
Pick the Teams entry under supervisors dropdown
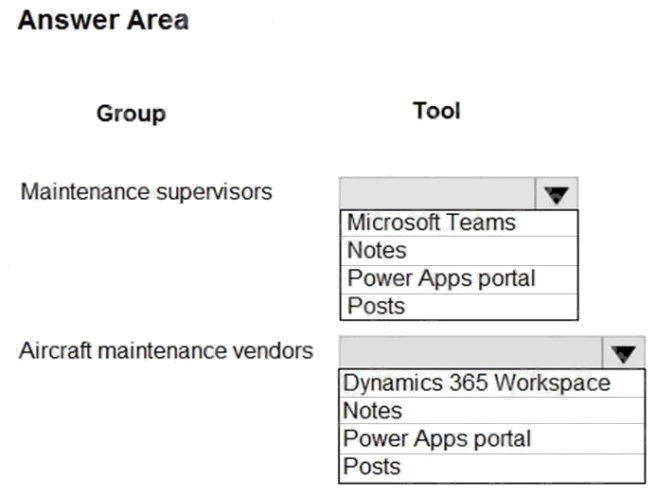[x=459, y=223]
